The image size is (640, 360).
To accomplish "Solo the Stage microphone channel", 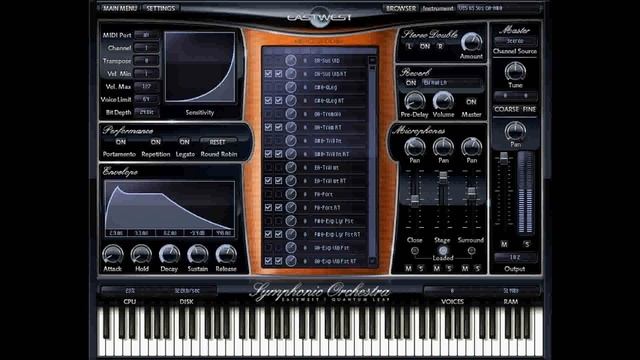I will point(449,268).
